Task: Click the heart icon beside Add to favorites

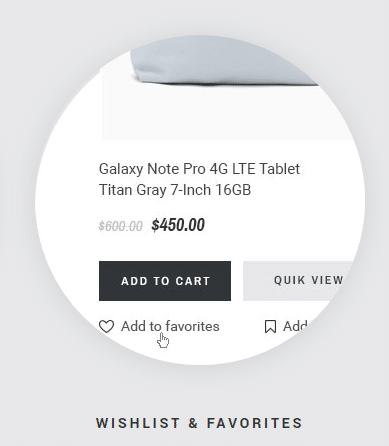Action: click(106, 326)
